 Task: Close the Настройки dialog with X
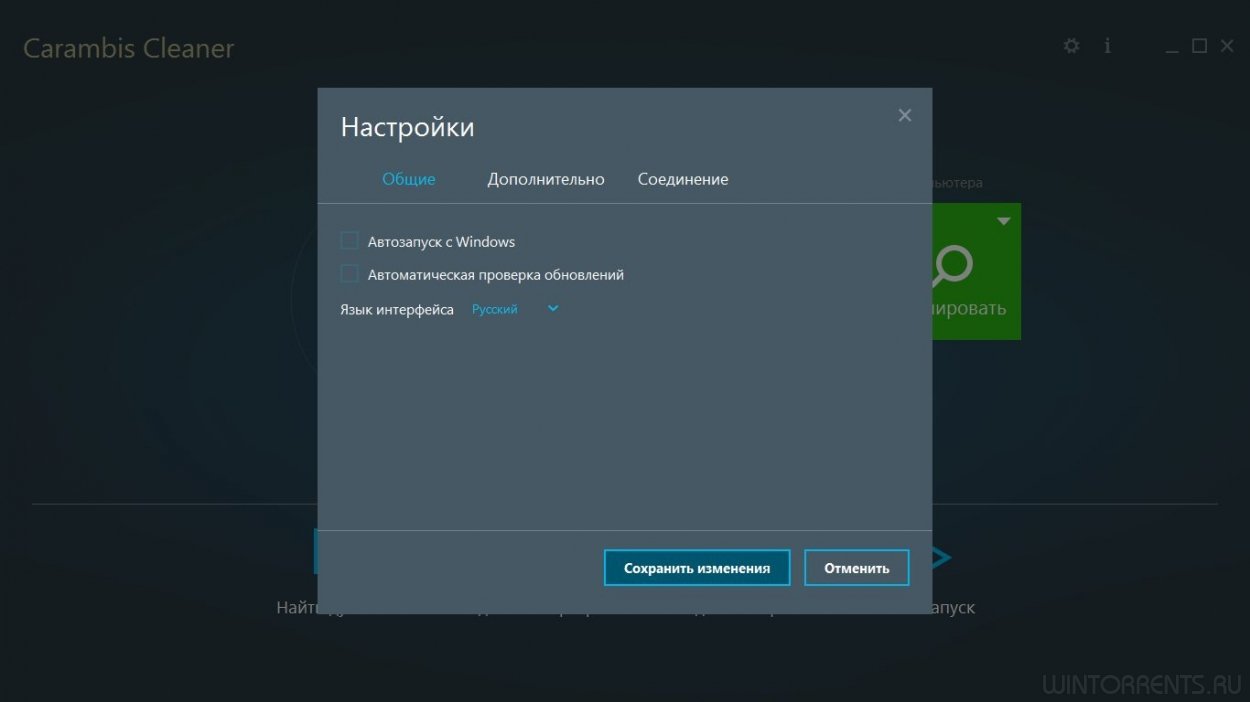point(905,115)
